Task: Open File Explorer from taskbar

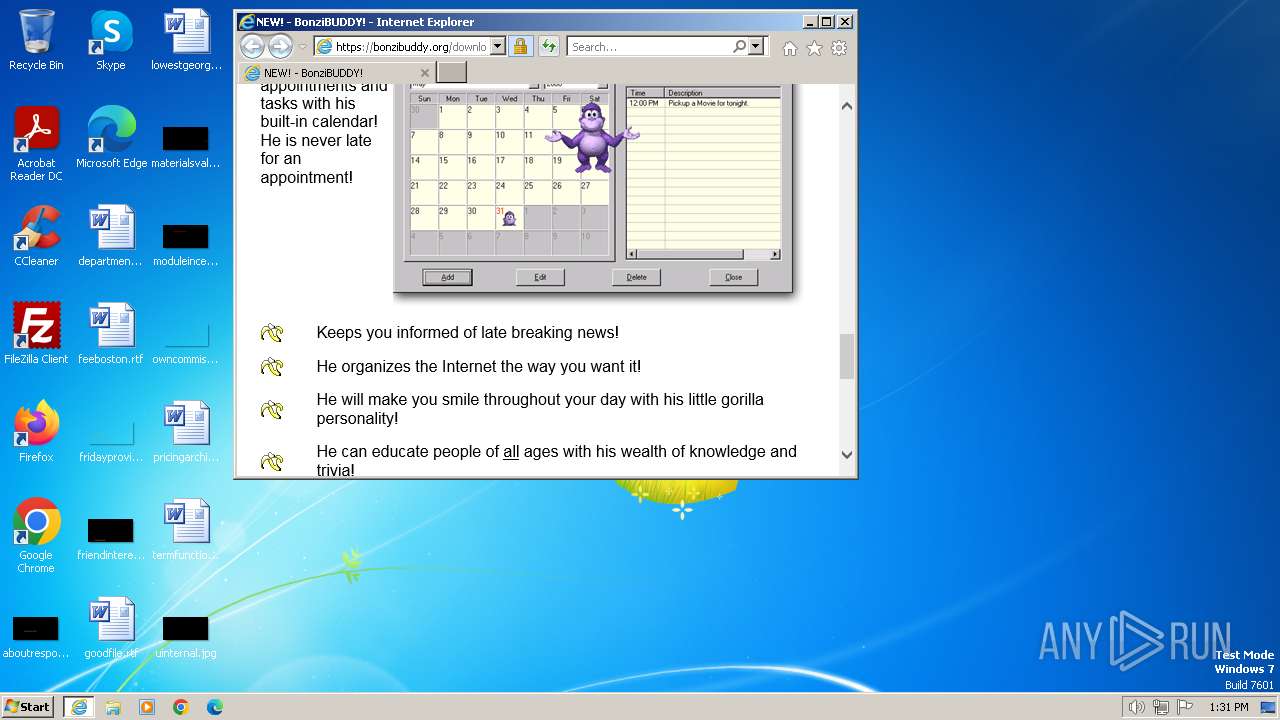Action: point(113,707)
